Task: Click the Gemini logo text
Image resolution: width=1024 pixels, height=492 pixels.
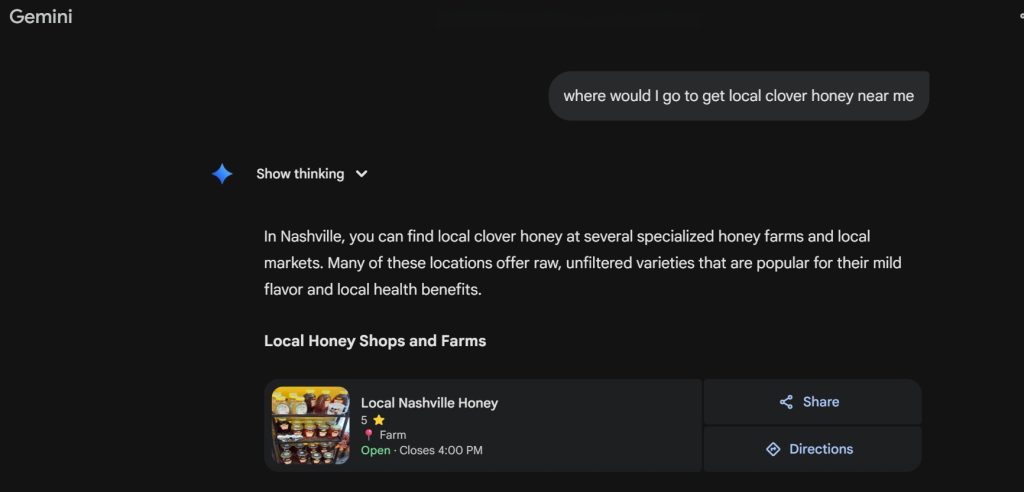Action: pyautogui.click(x=41, y=17)
